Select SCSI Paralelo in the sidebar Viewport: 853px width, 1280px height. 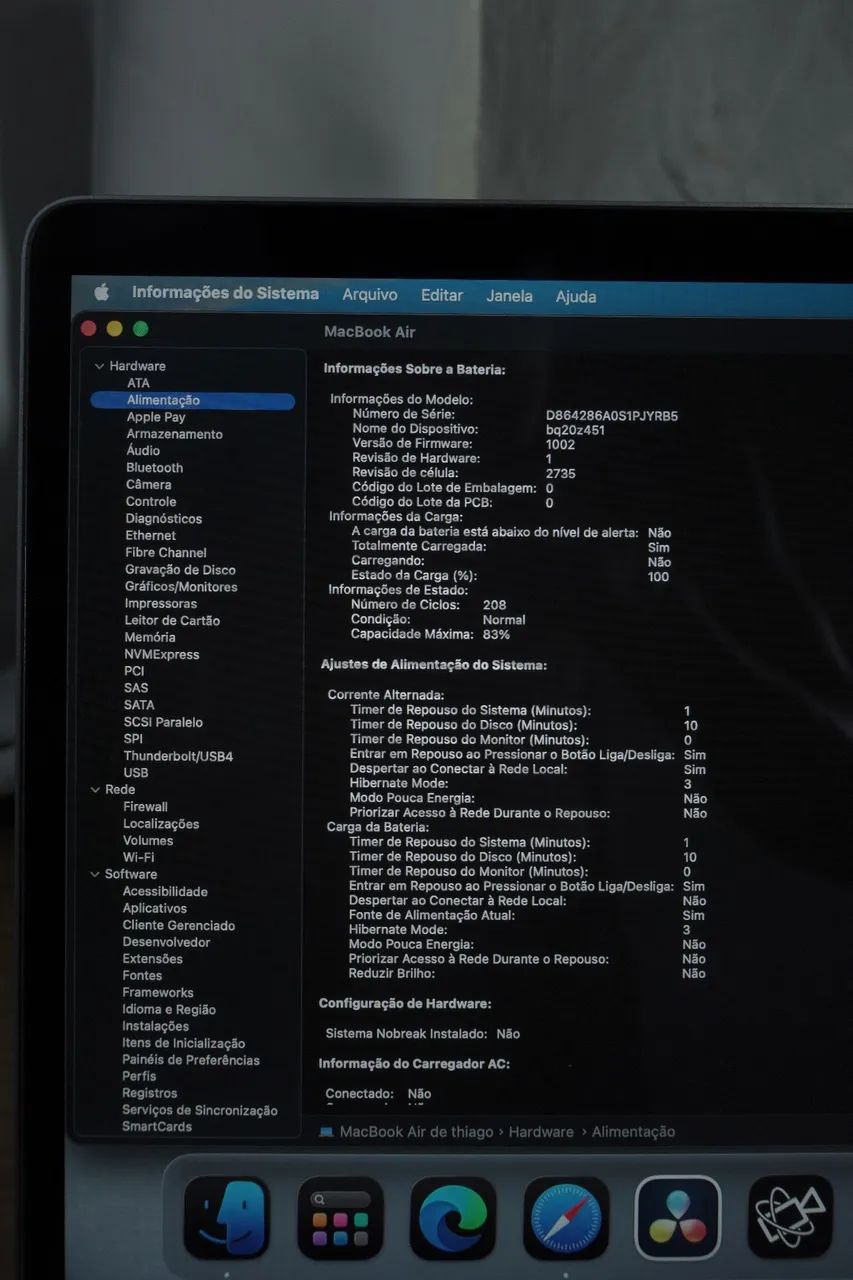[x=163, y=722]
